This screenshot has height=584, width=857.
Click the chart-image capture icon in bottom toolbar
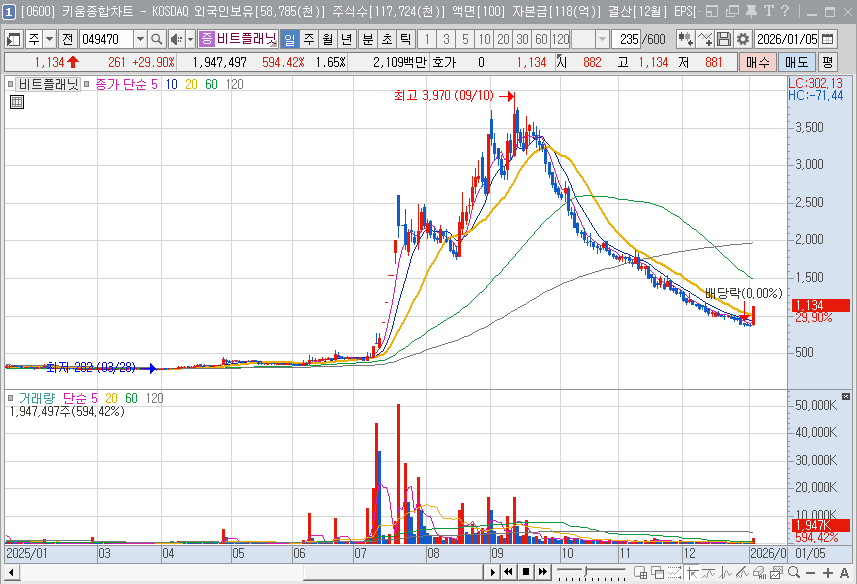776,573
